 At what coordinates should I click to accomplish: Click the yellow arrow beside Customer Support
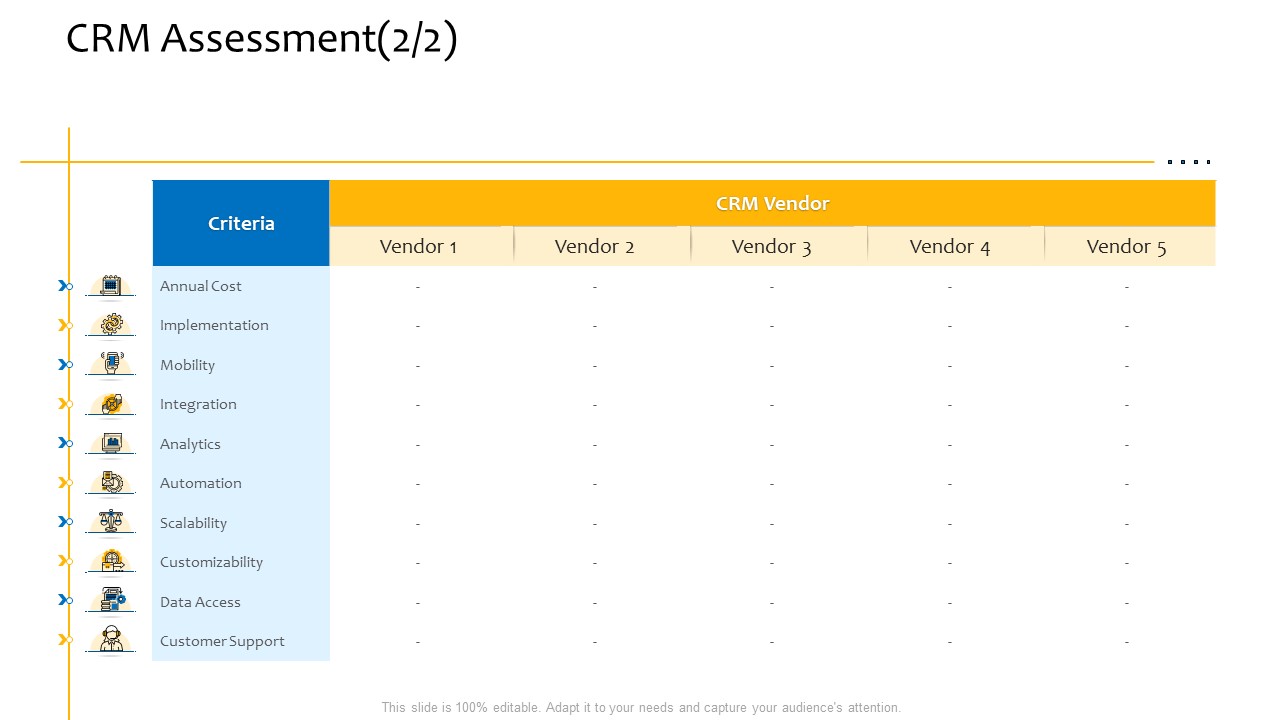65,640
